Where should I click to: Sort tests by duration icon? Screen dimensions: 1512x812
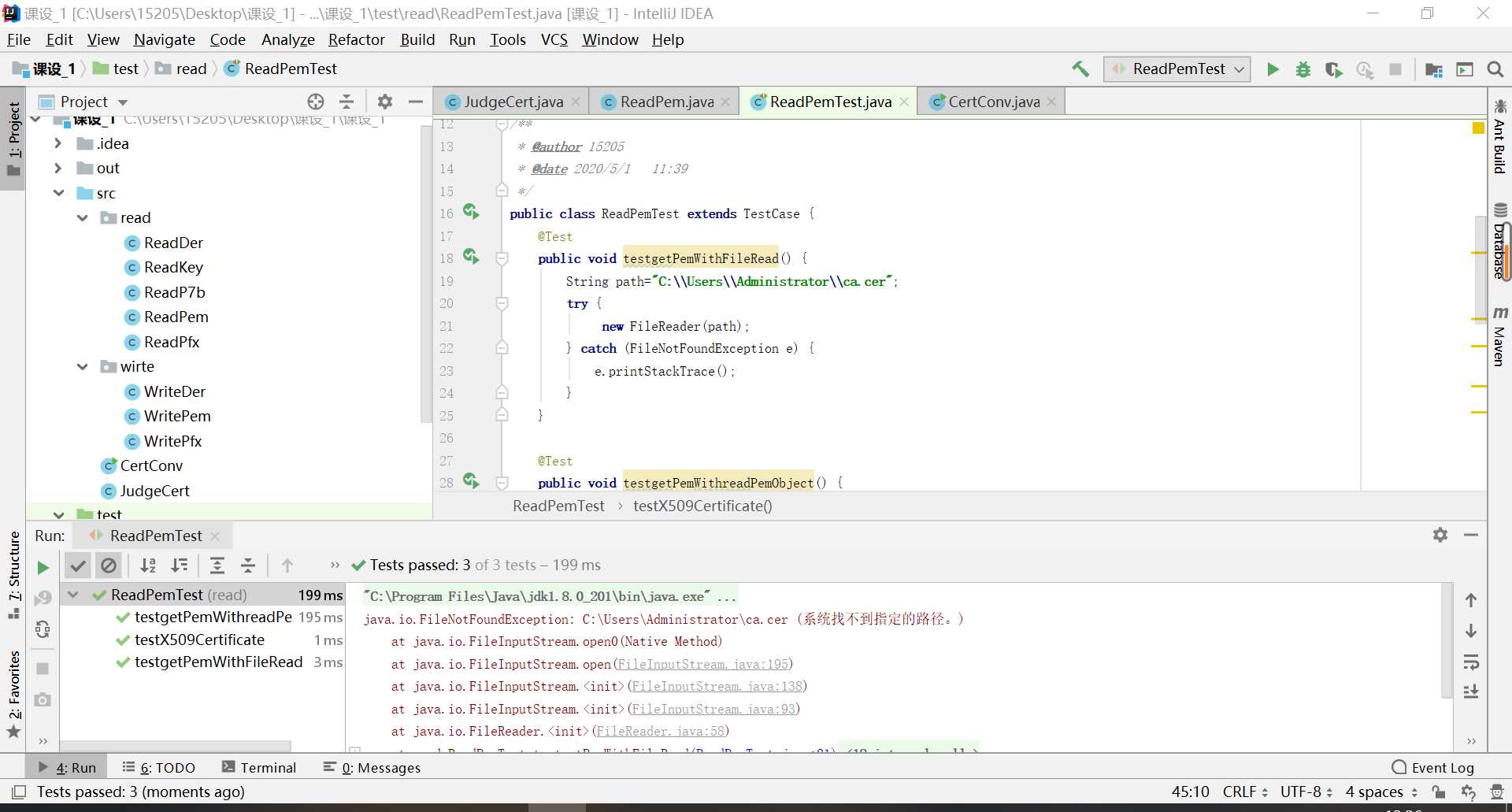coord(180,565)
